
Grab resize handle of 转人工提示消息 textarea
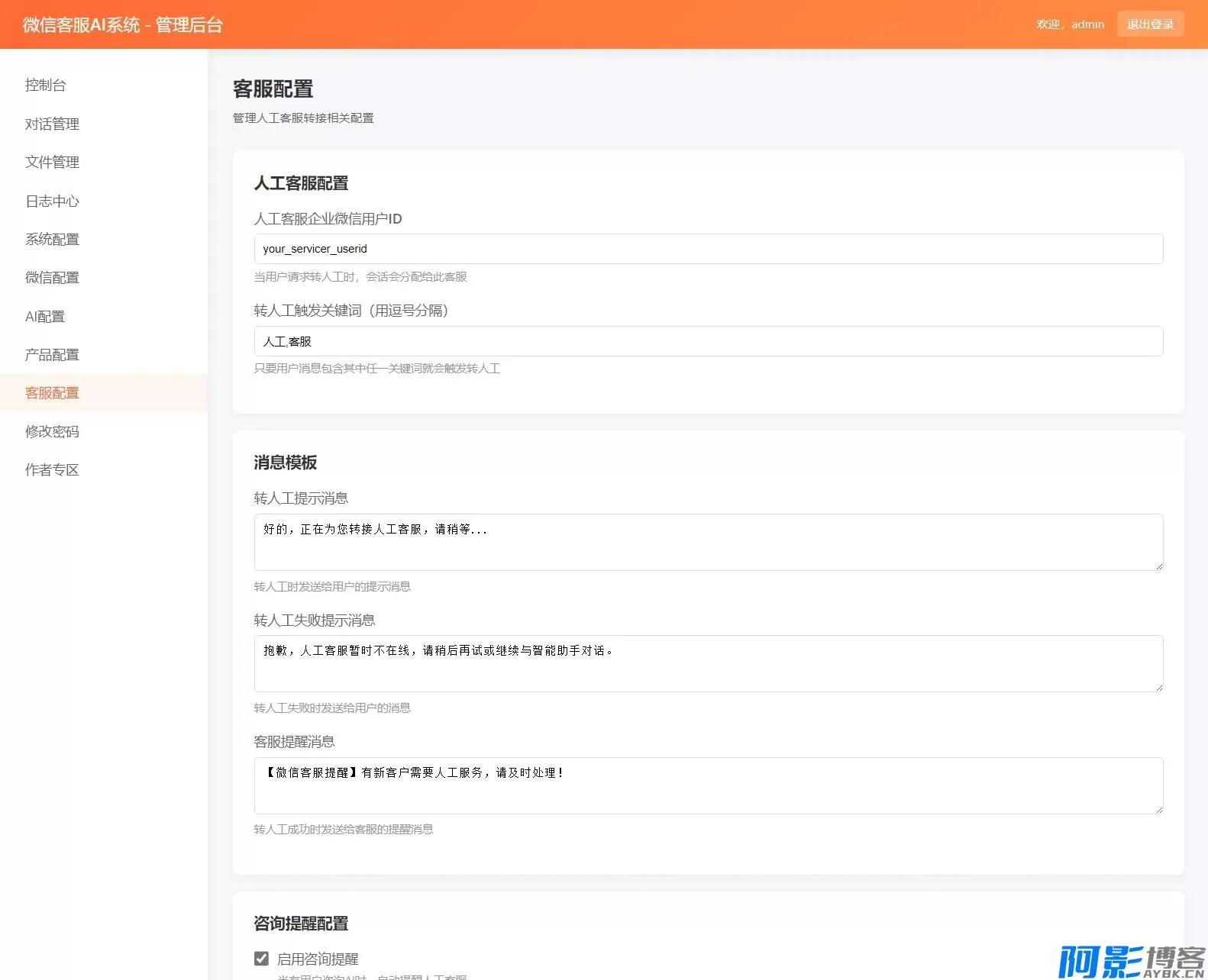pos(1158,566)
